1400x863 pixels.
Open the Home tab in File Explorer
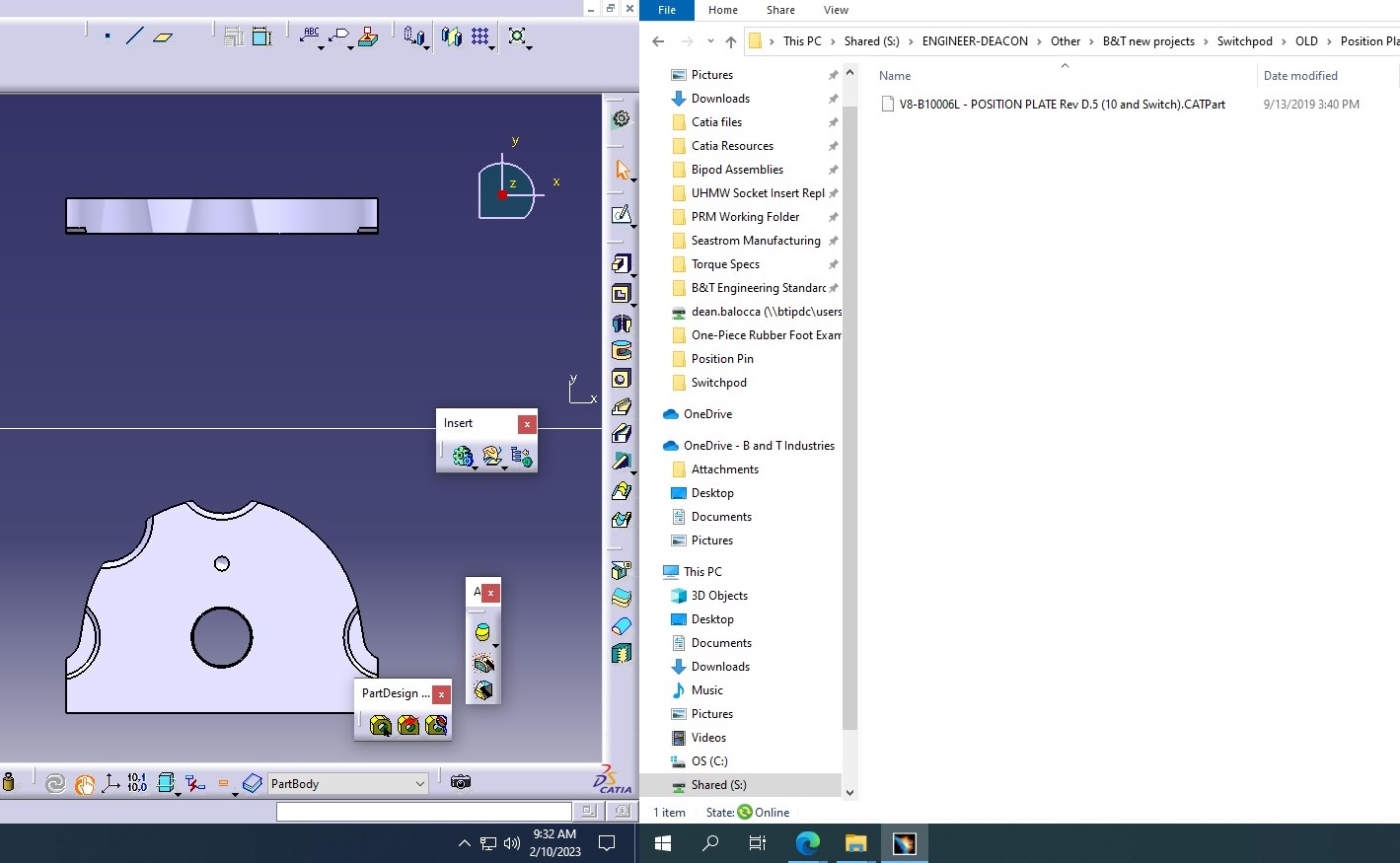coord(723,10)
